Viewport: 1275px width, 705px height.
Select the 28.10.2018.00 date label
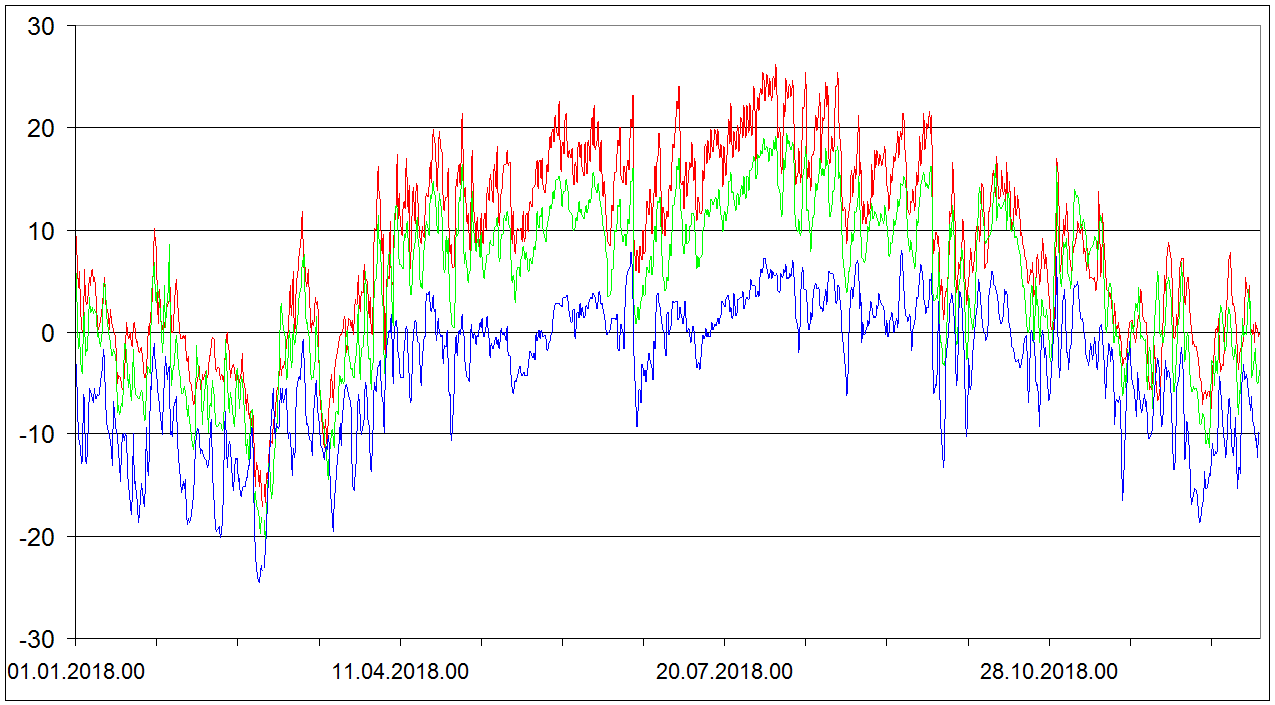coord(1049,672)
